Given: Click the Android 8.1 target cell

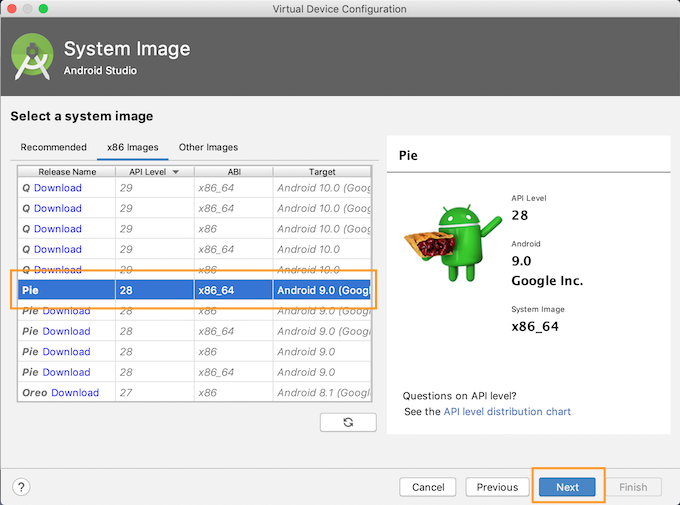Looking at the screenshot, I should pyautogui.click(x=322, y=392).
